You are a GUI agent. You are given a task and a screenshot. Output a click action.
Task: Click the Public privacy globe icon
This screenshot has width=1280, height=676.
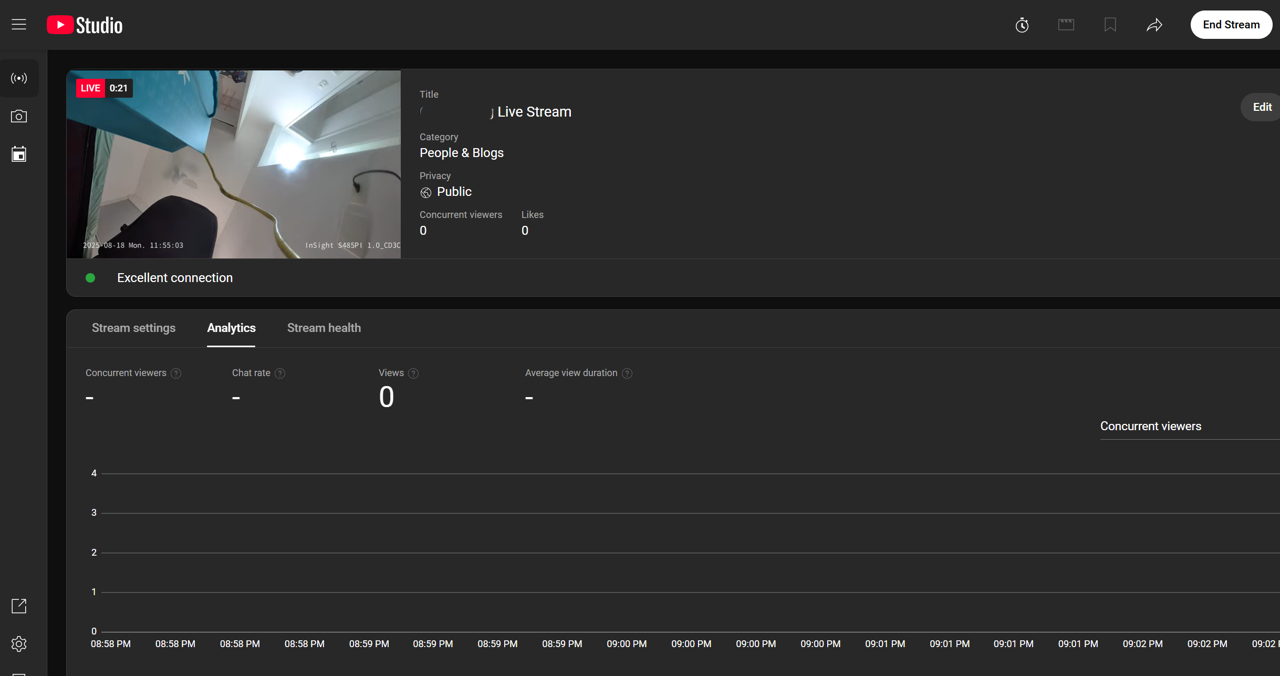(426, 192)
